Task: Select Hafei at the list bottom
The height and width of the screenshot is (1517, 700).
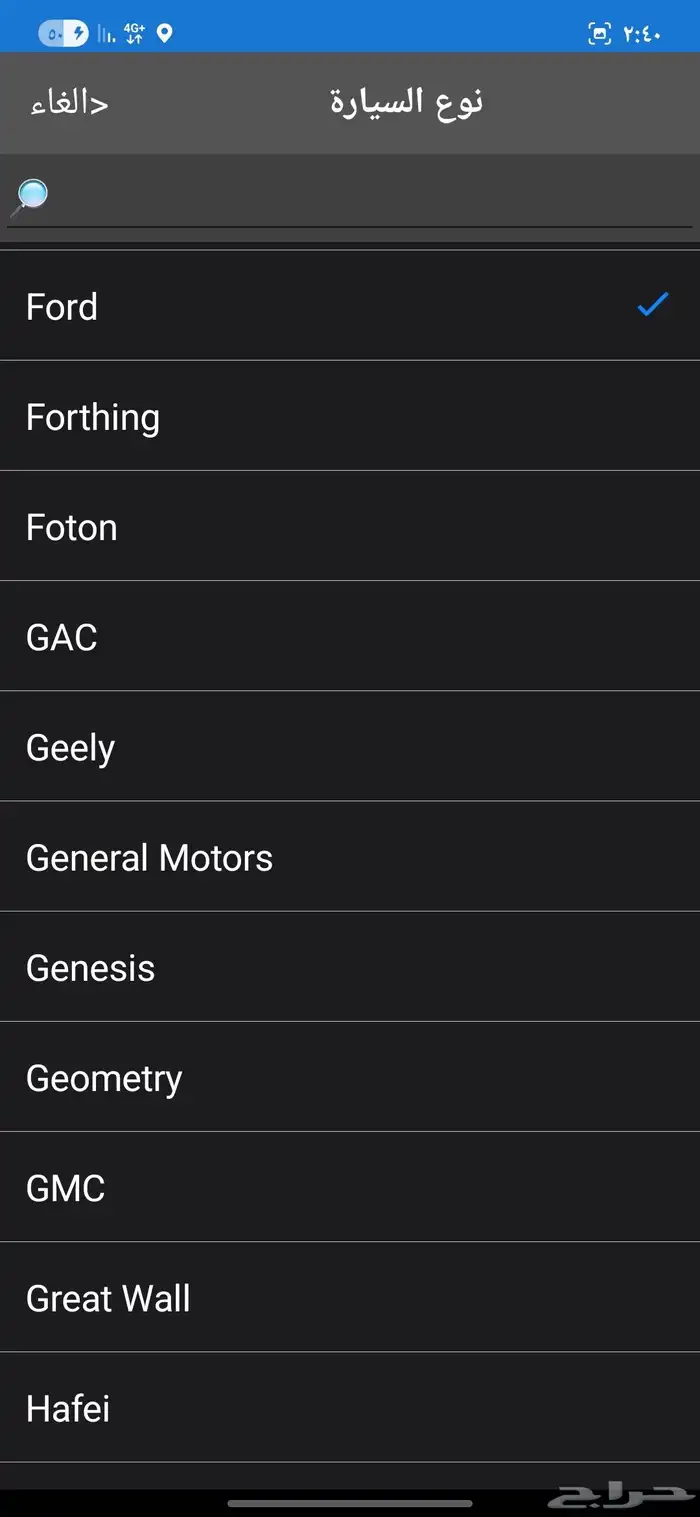Action: [350, 1407]
